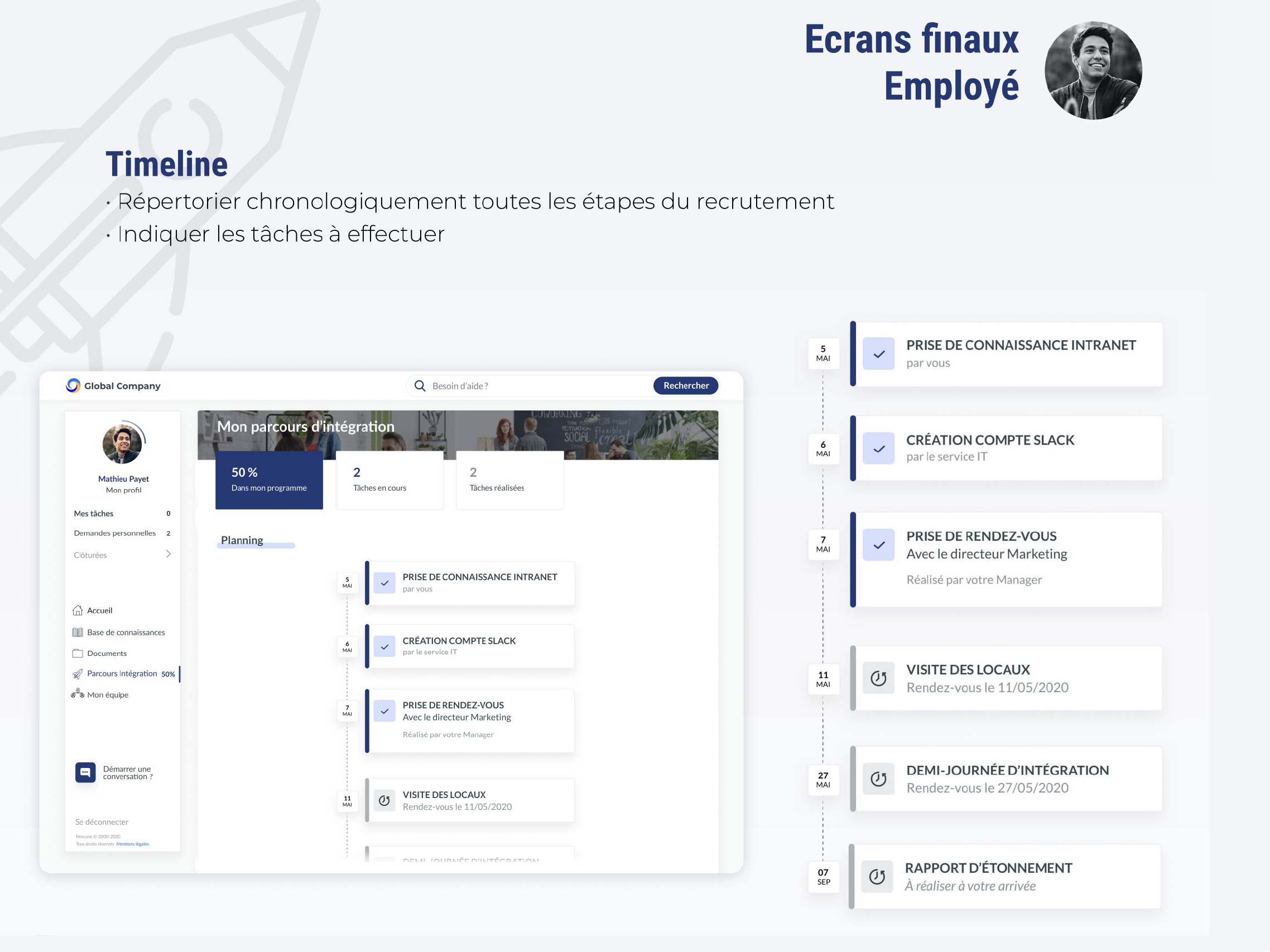The image size is (1270, 952).
Task: Click the Mon équipe team icon
Action: point(78,694)
